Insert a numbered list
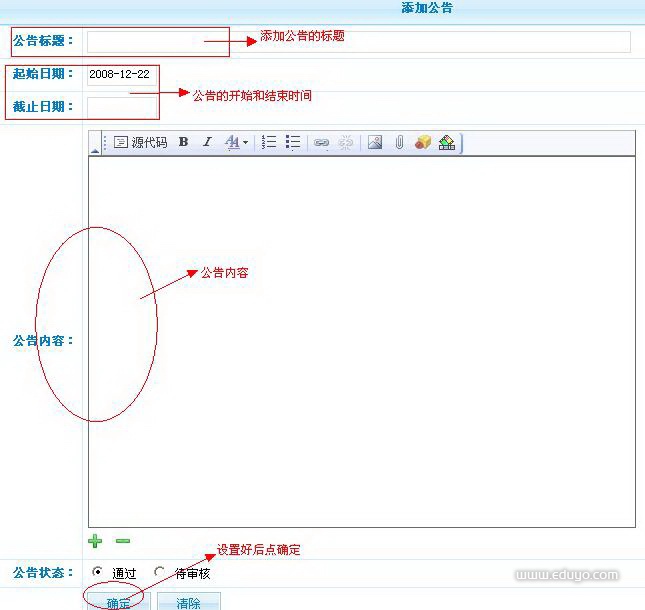Screen dimensions: 645x610 (x=269, y=143)
